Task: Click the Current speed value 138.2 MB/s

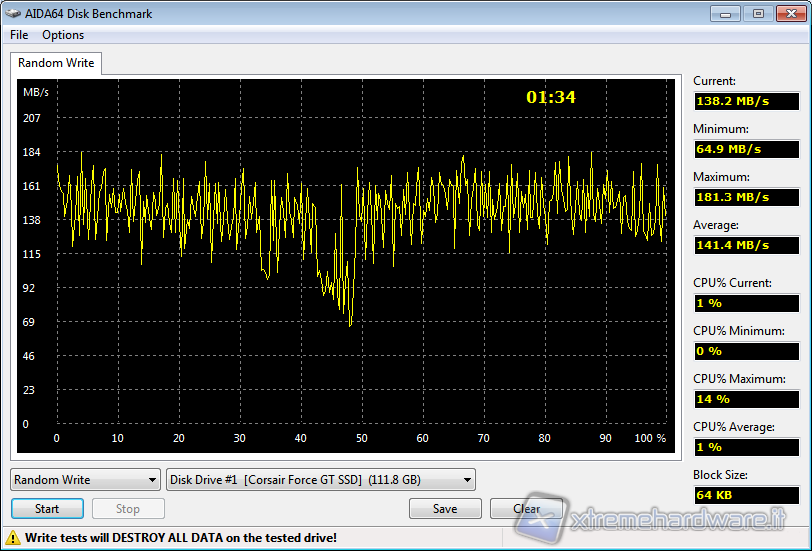Action: 746,101
